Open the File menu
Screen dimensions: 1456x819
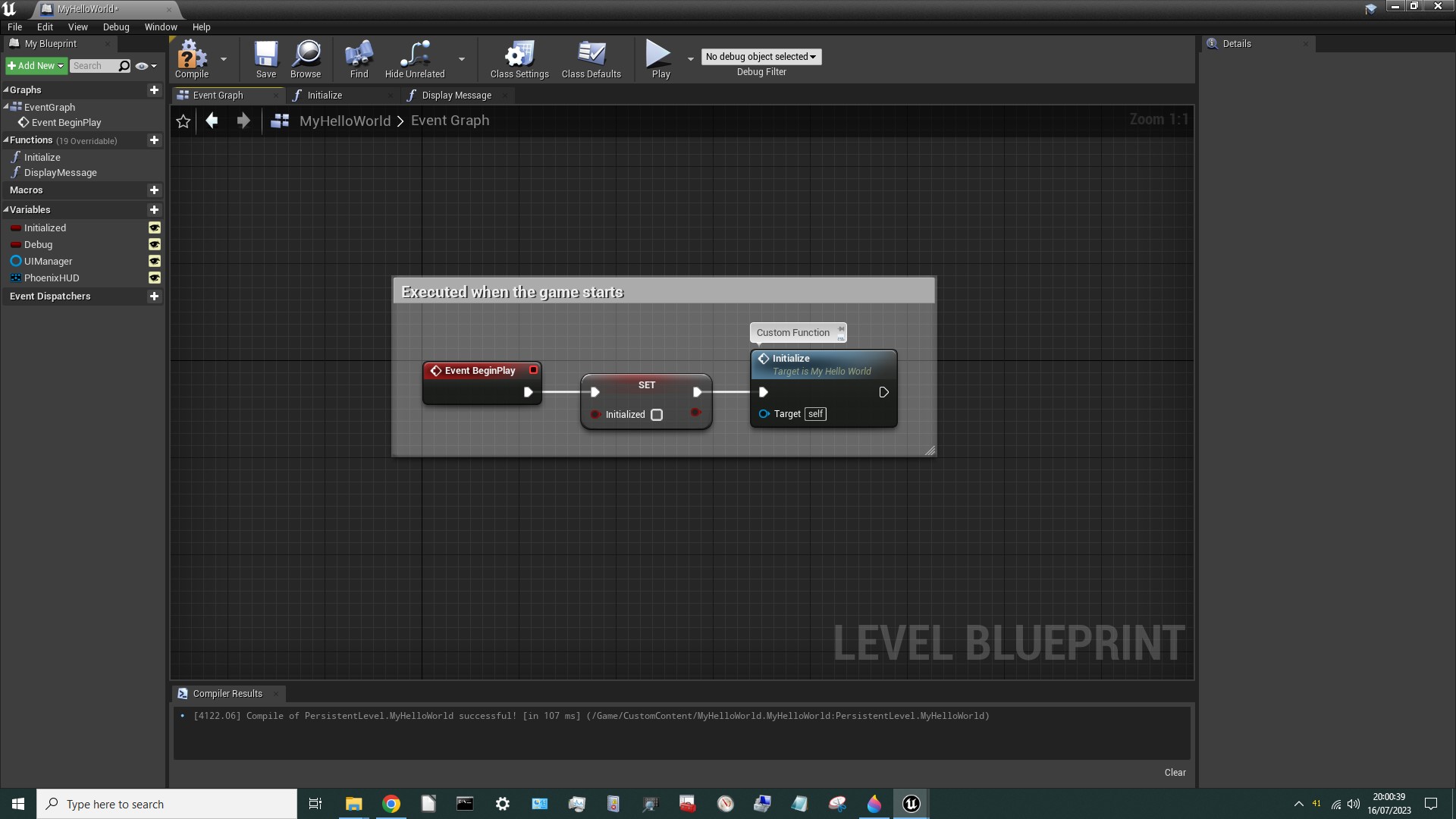click(x=14, y=27)
